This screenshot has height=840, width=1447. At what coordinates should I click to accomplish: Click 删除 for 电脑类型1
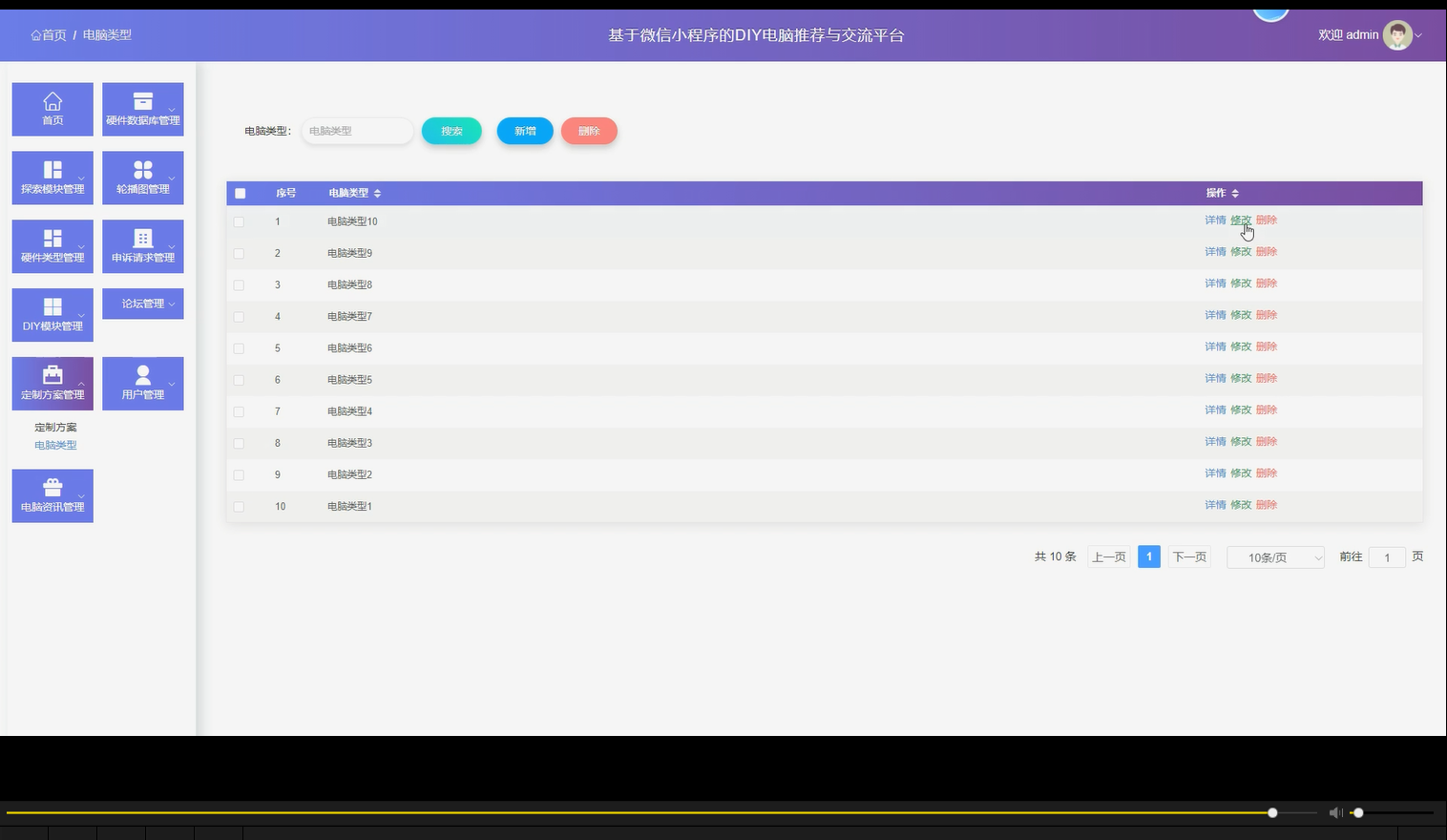click(x=1267, y=505)
